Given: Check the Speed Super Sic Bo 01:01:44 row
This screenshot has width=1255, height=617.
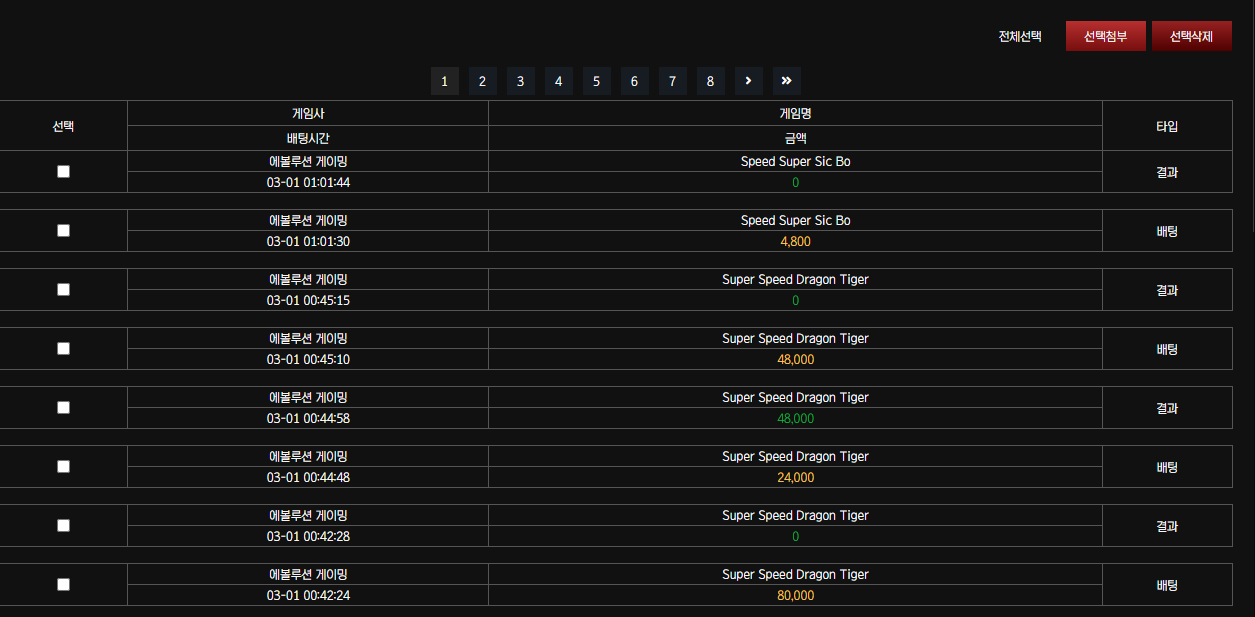Looking at the screenshot, I should click(64, 172).
